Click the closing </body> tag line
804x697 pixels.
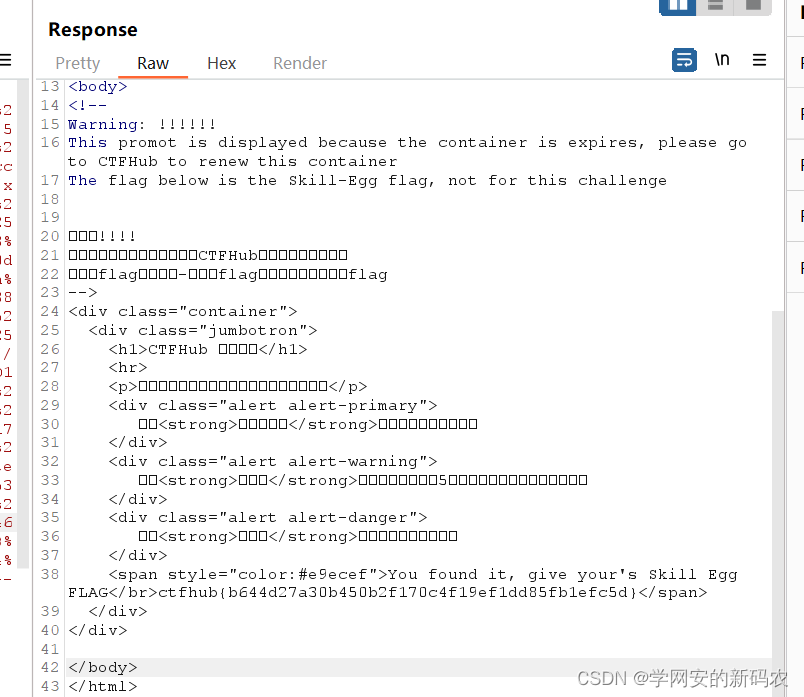pos(103,667)
